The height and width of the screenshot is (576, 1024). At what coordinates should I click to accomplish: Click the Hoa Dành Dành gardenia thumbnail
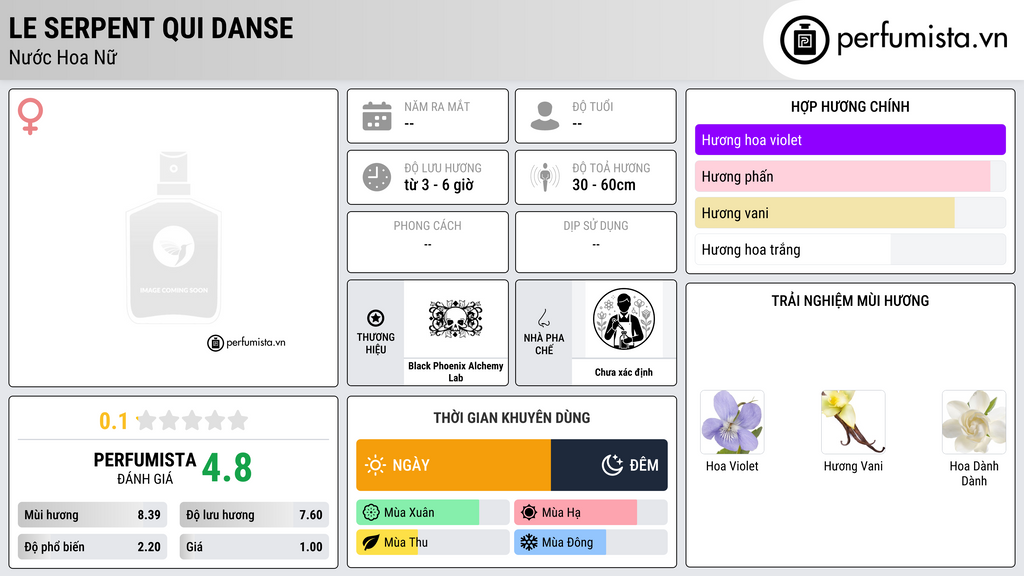pos(974,423)
